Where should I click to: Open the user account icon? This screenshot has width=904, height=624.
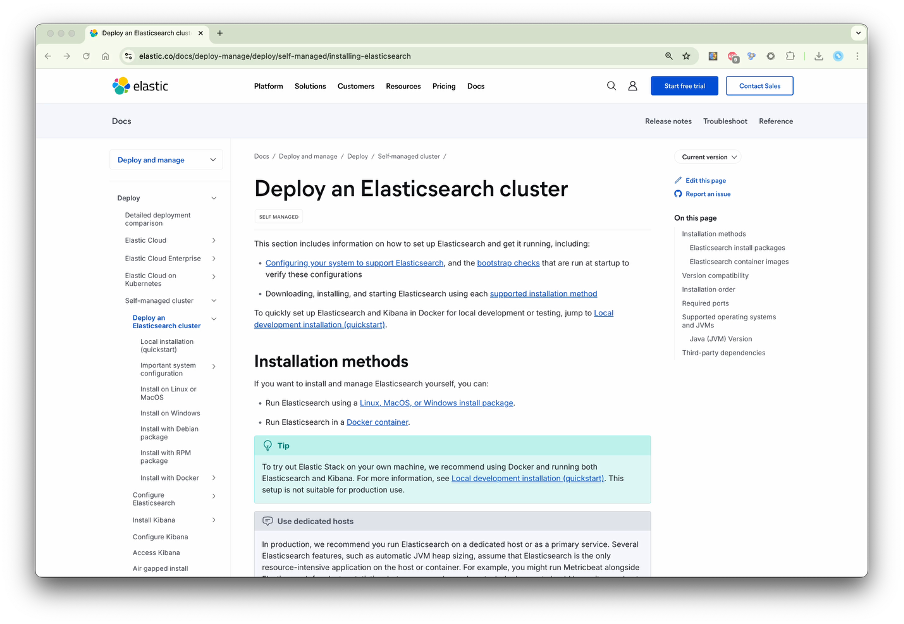coord(632,86)
